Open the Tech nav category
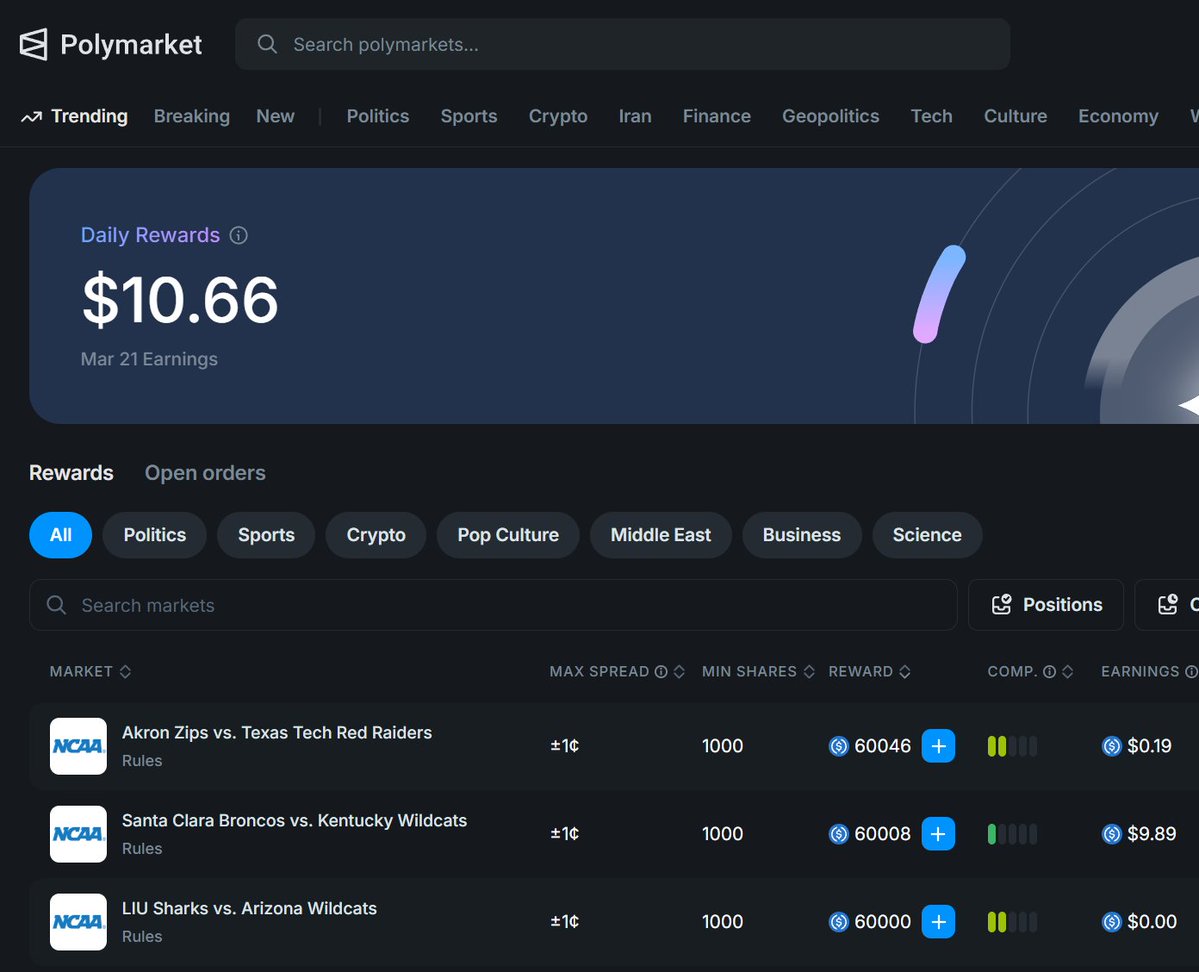1199x972 pixels. (931, 116)
